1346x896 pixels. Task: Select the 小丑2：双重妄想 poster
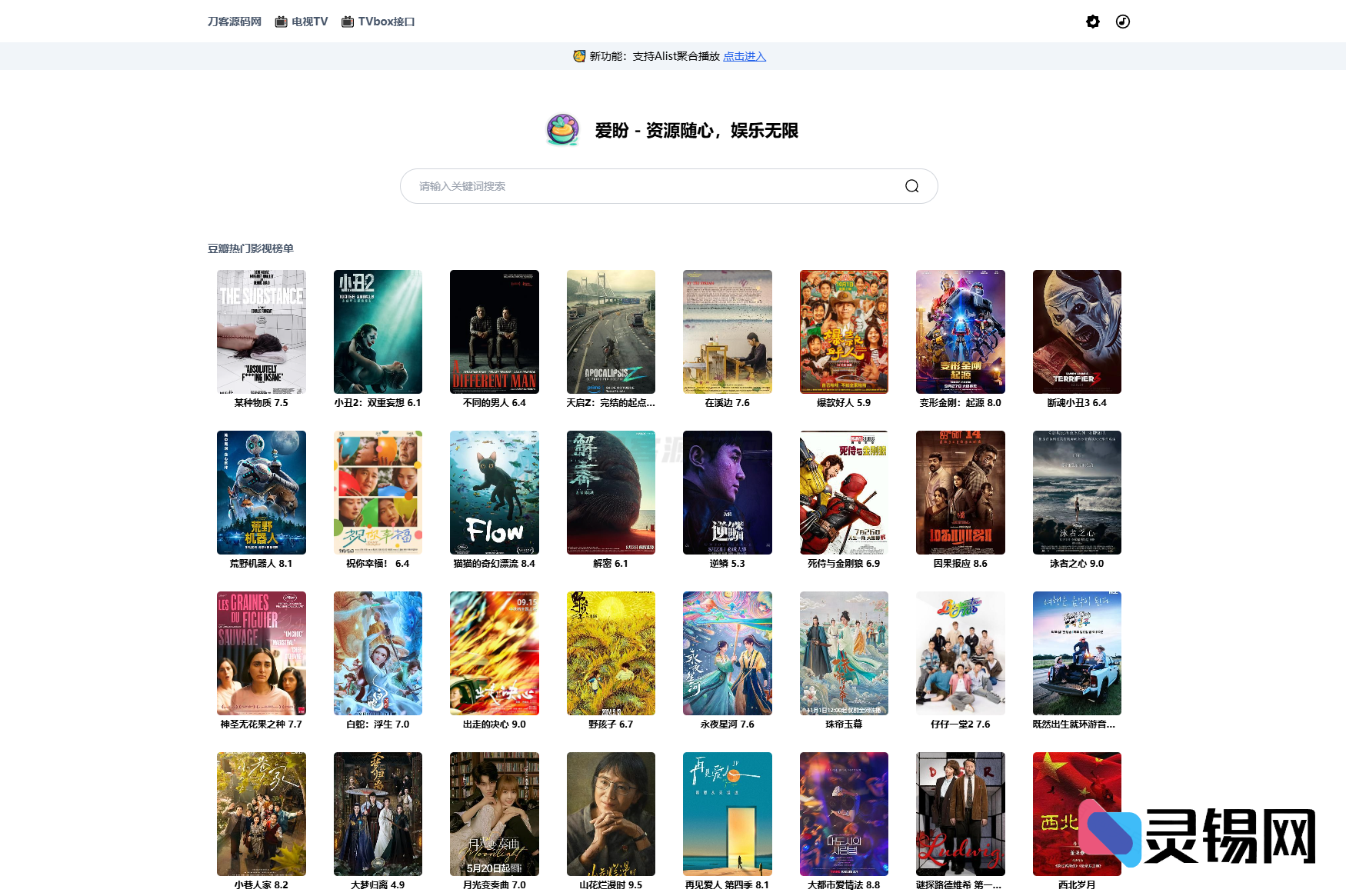(378, 331)
